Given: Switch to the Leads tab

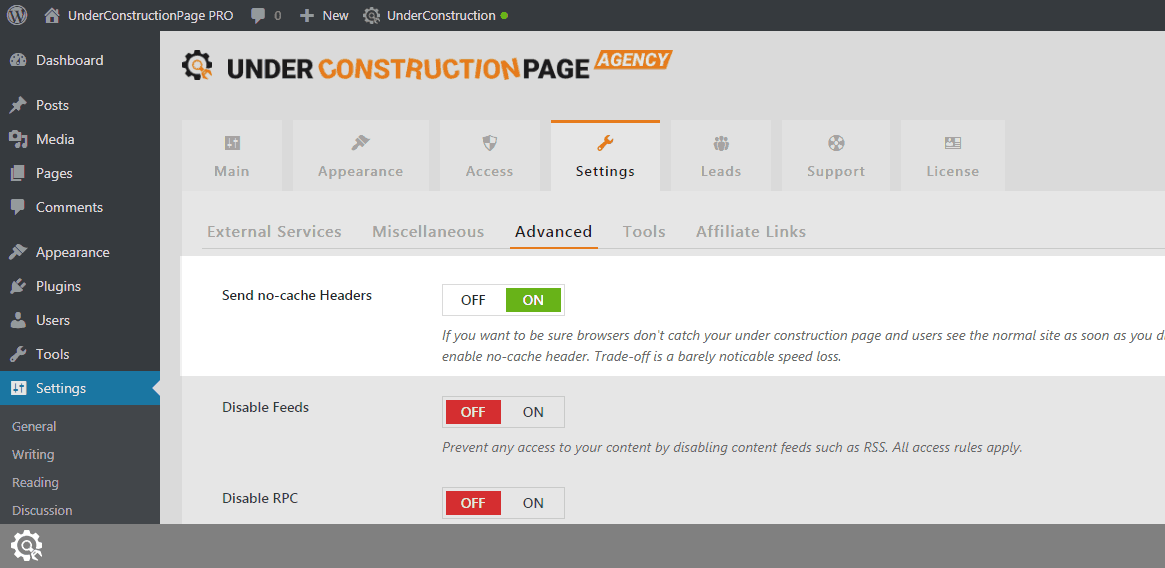Looking at the screenshot, I should click(720, 156).
